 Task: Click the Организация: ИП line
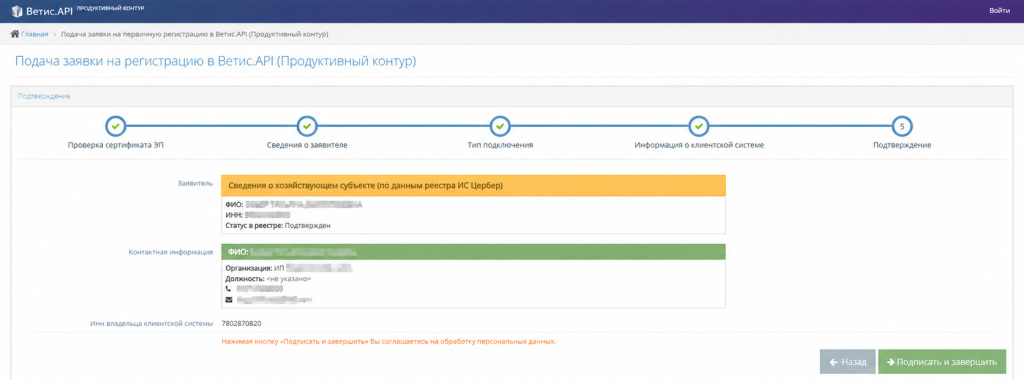(289, 268)
